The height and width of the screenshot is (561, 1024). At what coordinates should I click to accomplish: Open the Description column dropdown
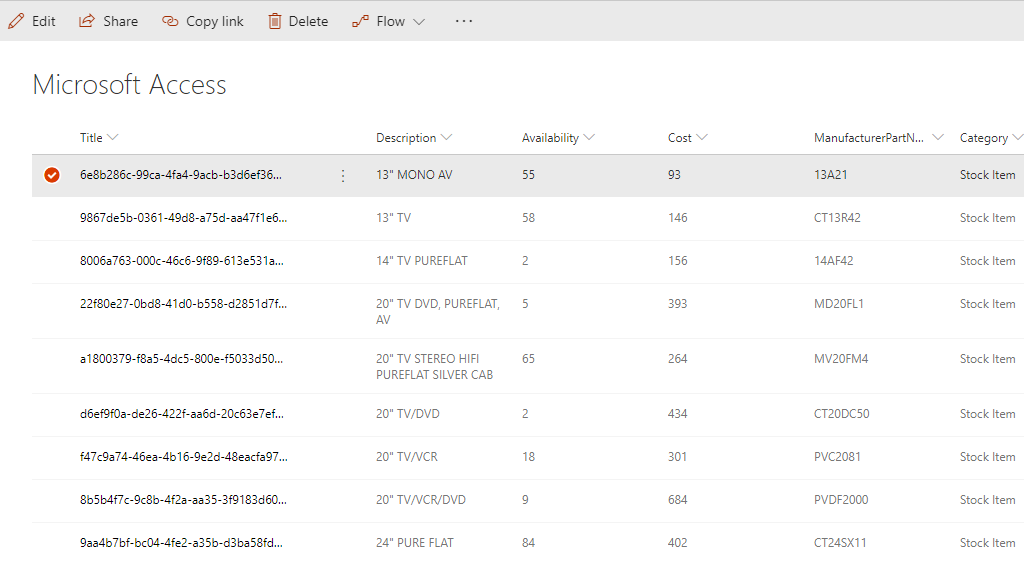pos(446,138)
